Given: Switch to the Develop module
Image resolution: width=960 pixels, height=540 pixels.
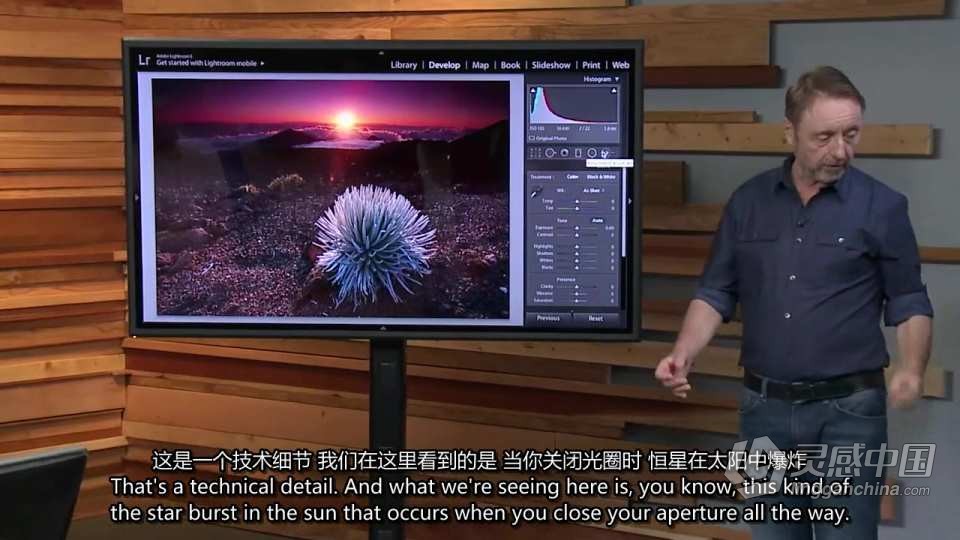Looking at the screenshot, I should pos(444,65).
